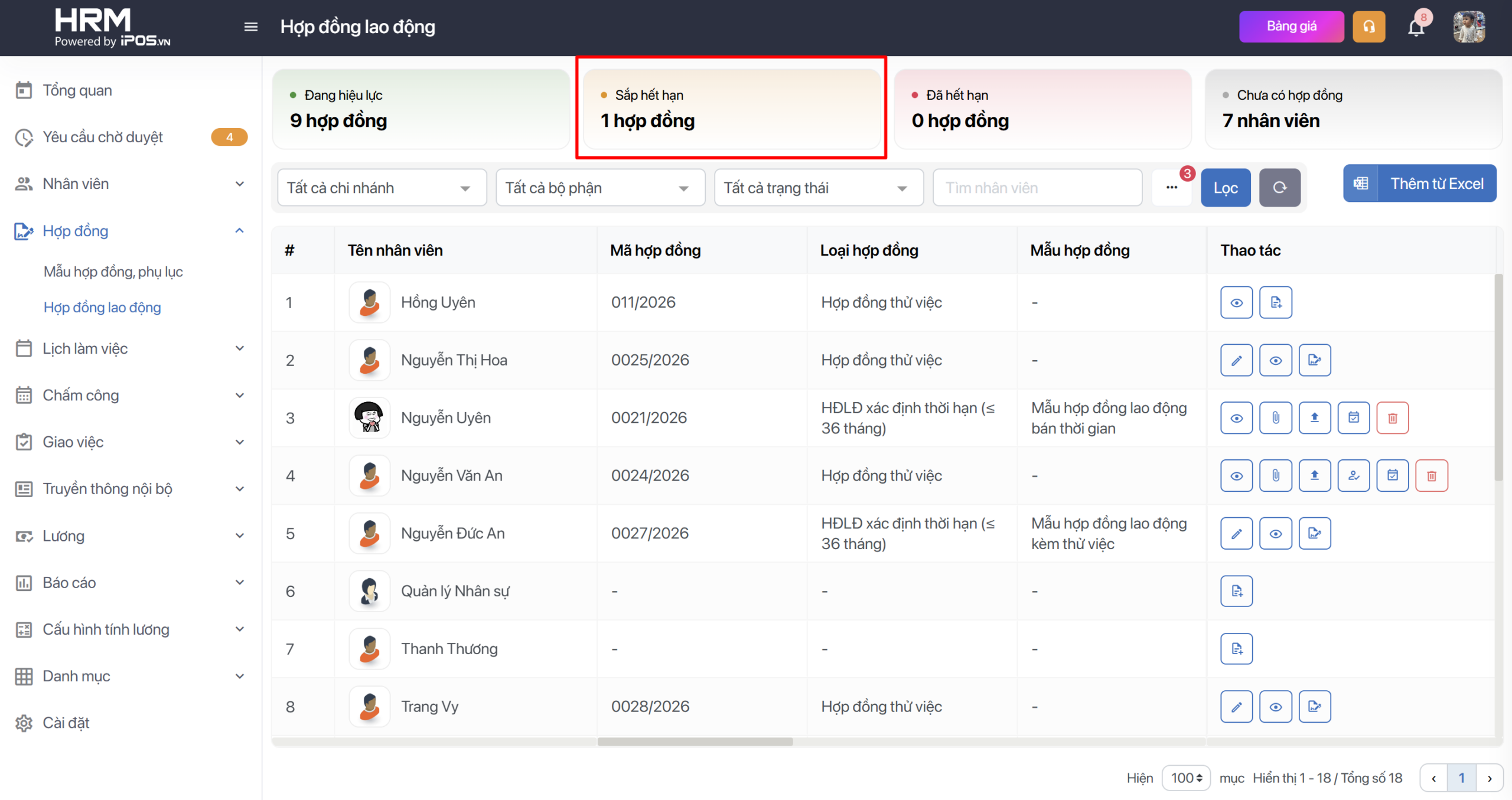Open notifications bell icon
Screen dimensions: 1512x800
(x=1416, y=27)
